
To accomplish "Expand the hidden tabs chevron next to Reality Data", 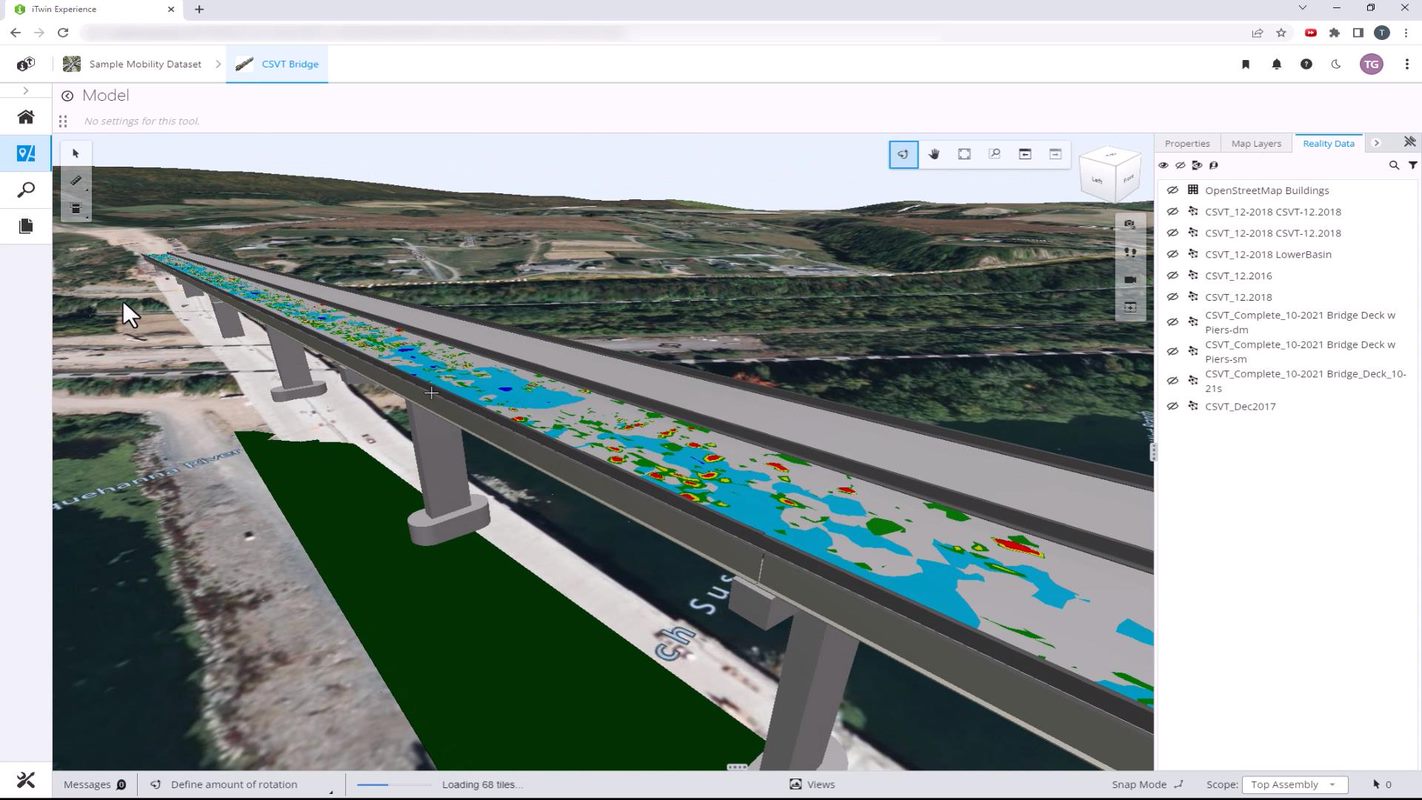I will tap(1377, 143).
